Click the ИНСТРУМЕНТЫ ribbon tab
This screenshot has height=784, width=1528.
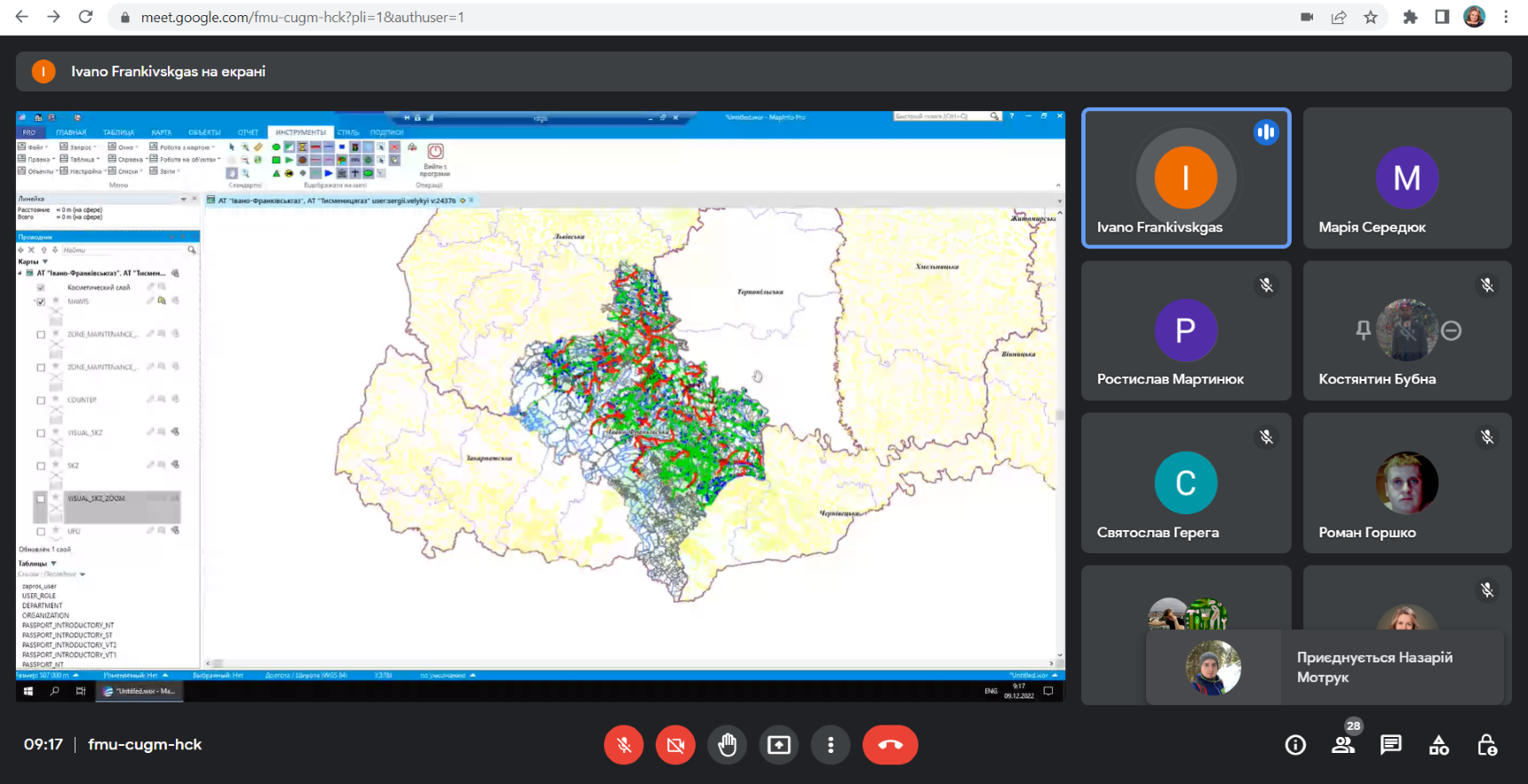tap(300, 132)
